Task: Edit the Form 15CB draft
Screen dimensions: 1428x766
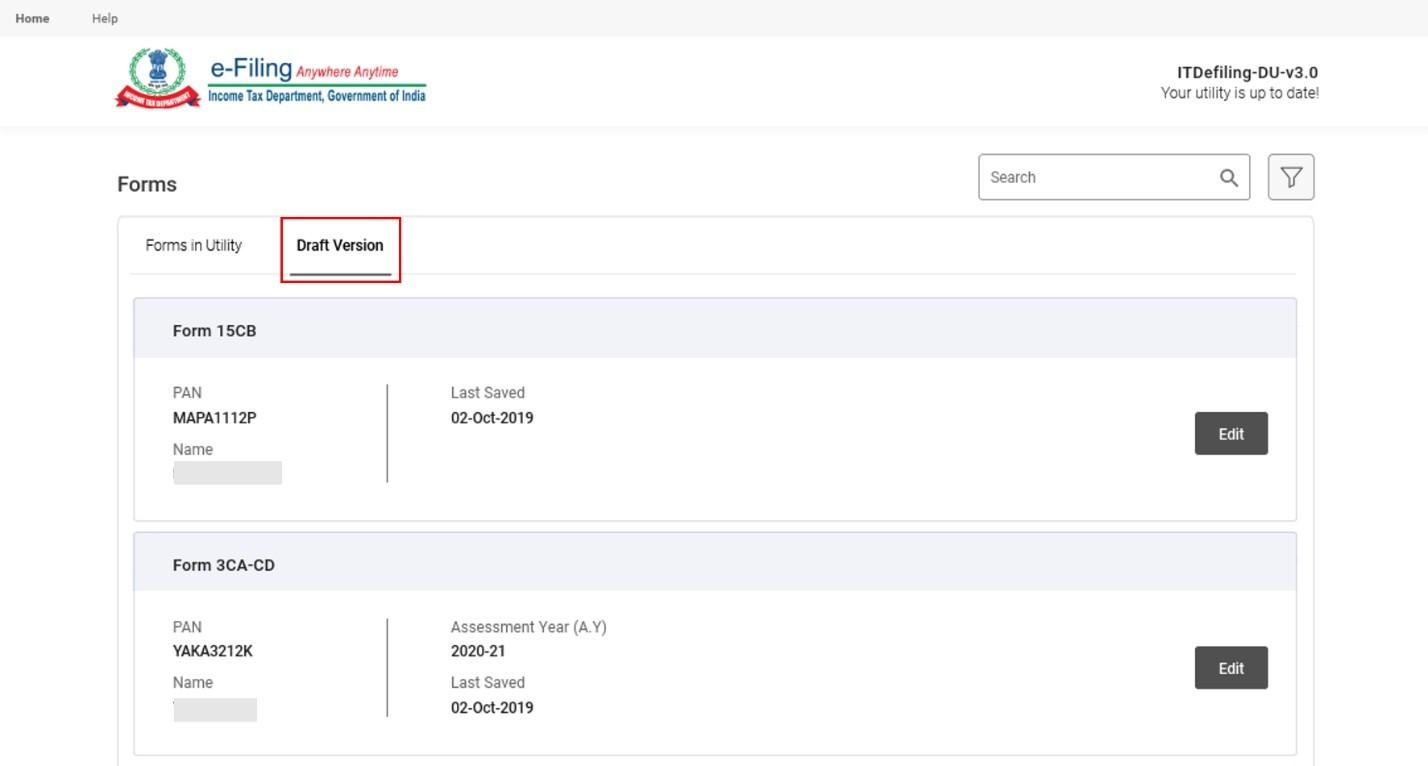Action: pos(1230,433)
